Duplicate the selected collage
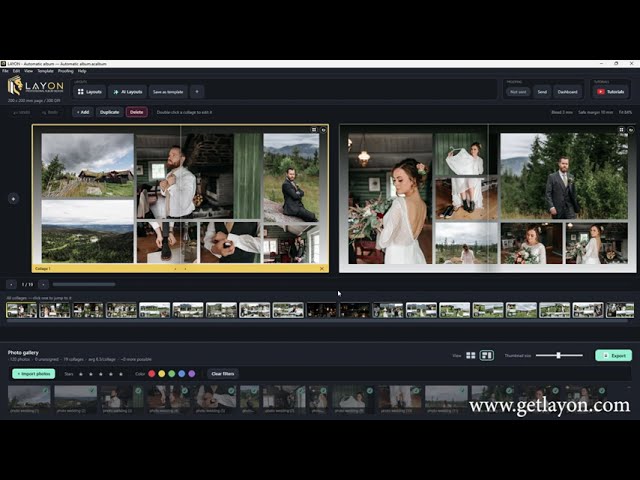 tap(109, 112)
